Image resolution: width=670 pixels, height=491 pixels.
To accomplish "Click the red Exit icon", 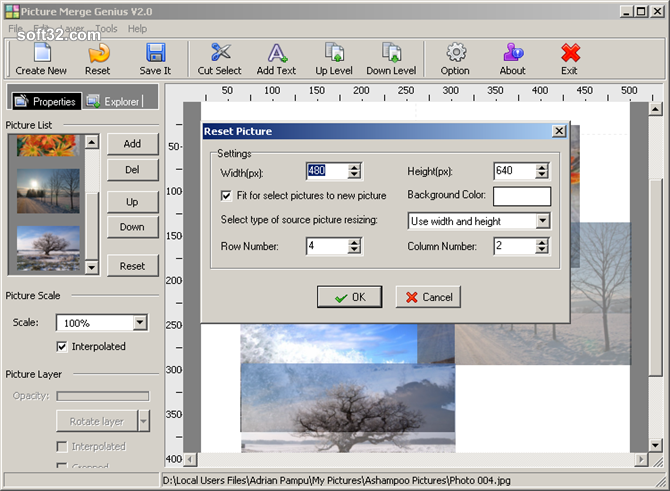I will coord(570,53).
